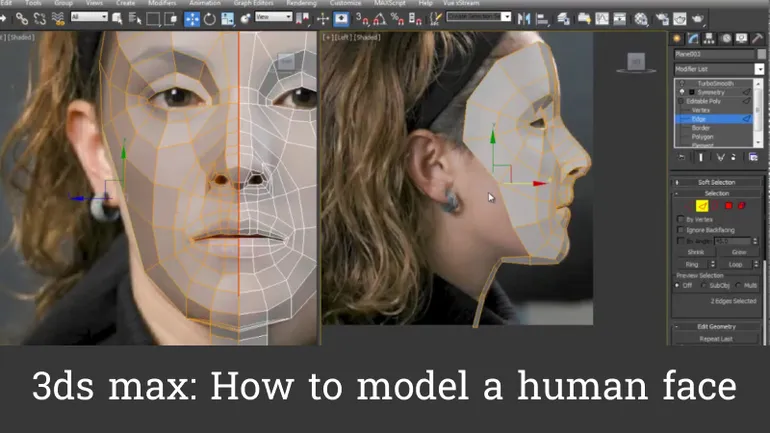
Task: Select the Off preview selection radio
Action: click(x=678, y=285)
